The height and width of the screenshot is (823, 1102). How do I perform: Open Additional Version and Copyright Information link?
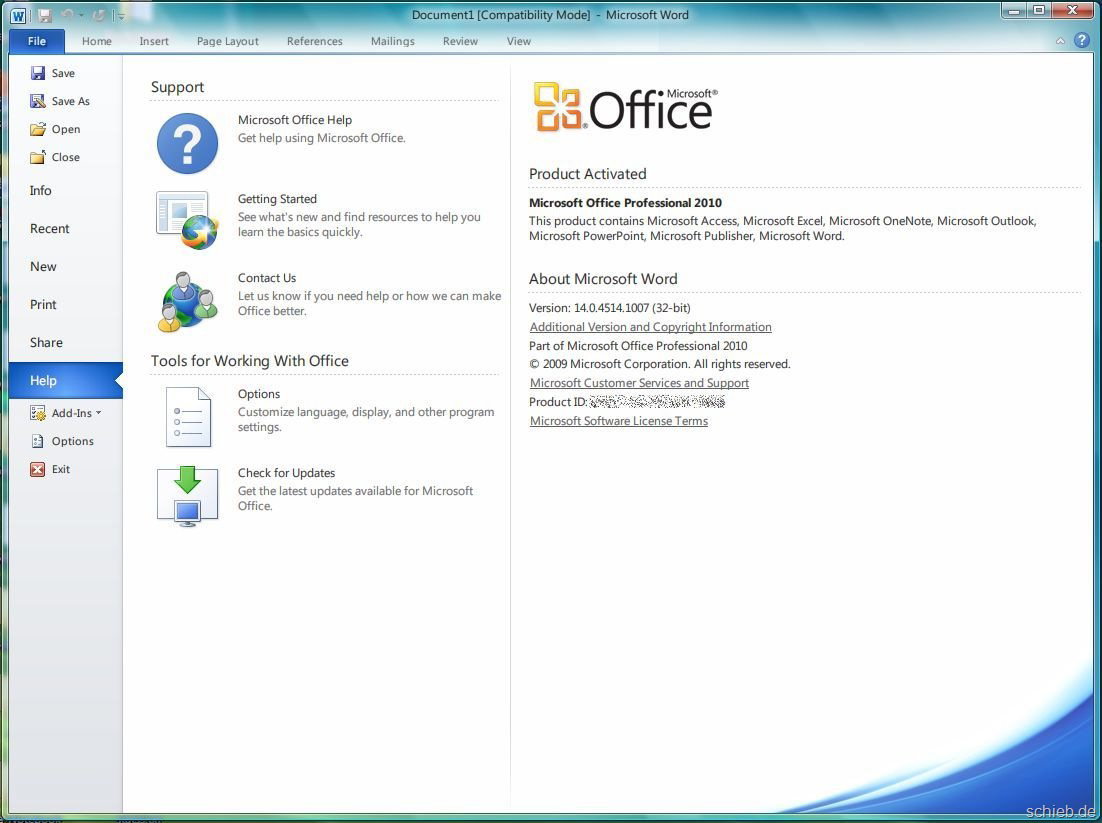[x=650, y=327]
